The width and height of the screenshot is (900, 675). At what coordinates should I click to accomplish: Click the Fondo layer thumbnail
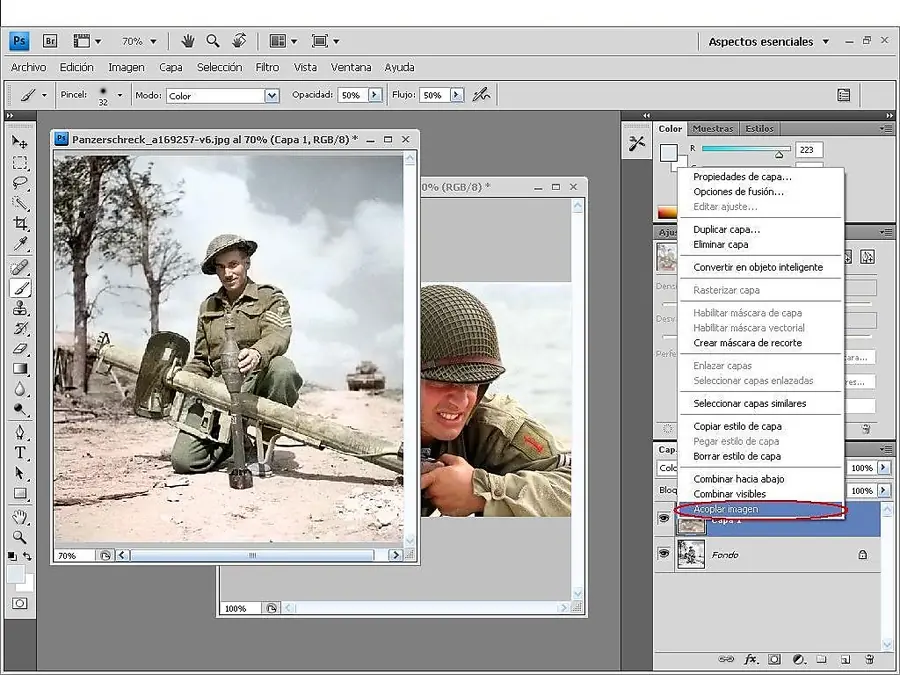pos(691,554)
